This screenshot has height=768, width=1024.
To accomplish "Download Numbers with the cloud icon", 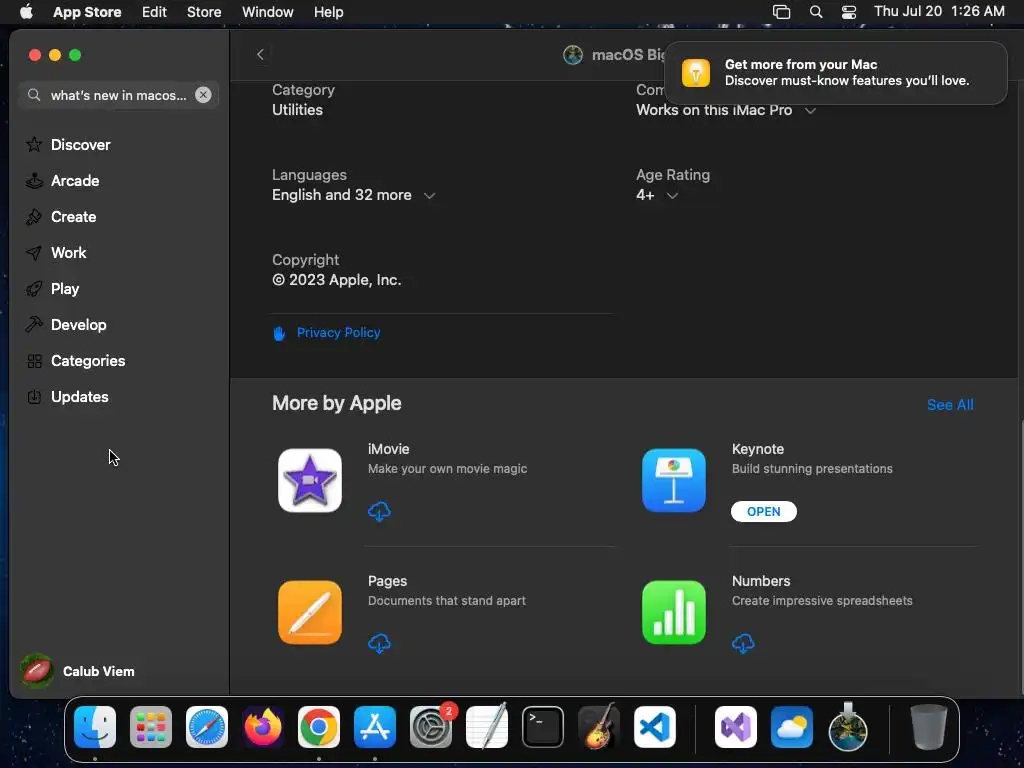I will (x=743, y=643).
